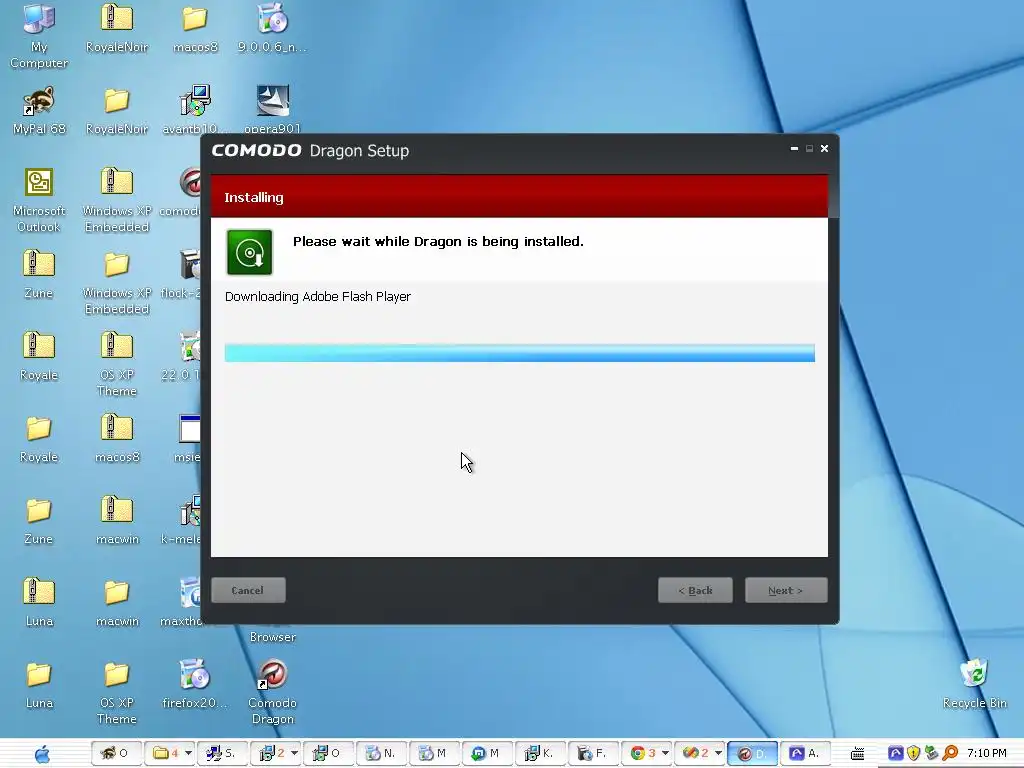Switch to the A. taskbar button
Image resolution: width=1024 pixels, height=768 pixels.
[x=805, y=753]
